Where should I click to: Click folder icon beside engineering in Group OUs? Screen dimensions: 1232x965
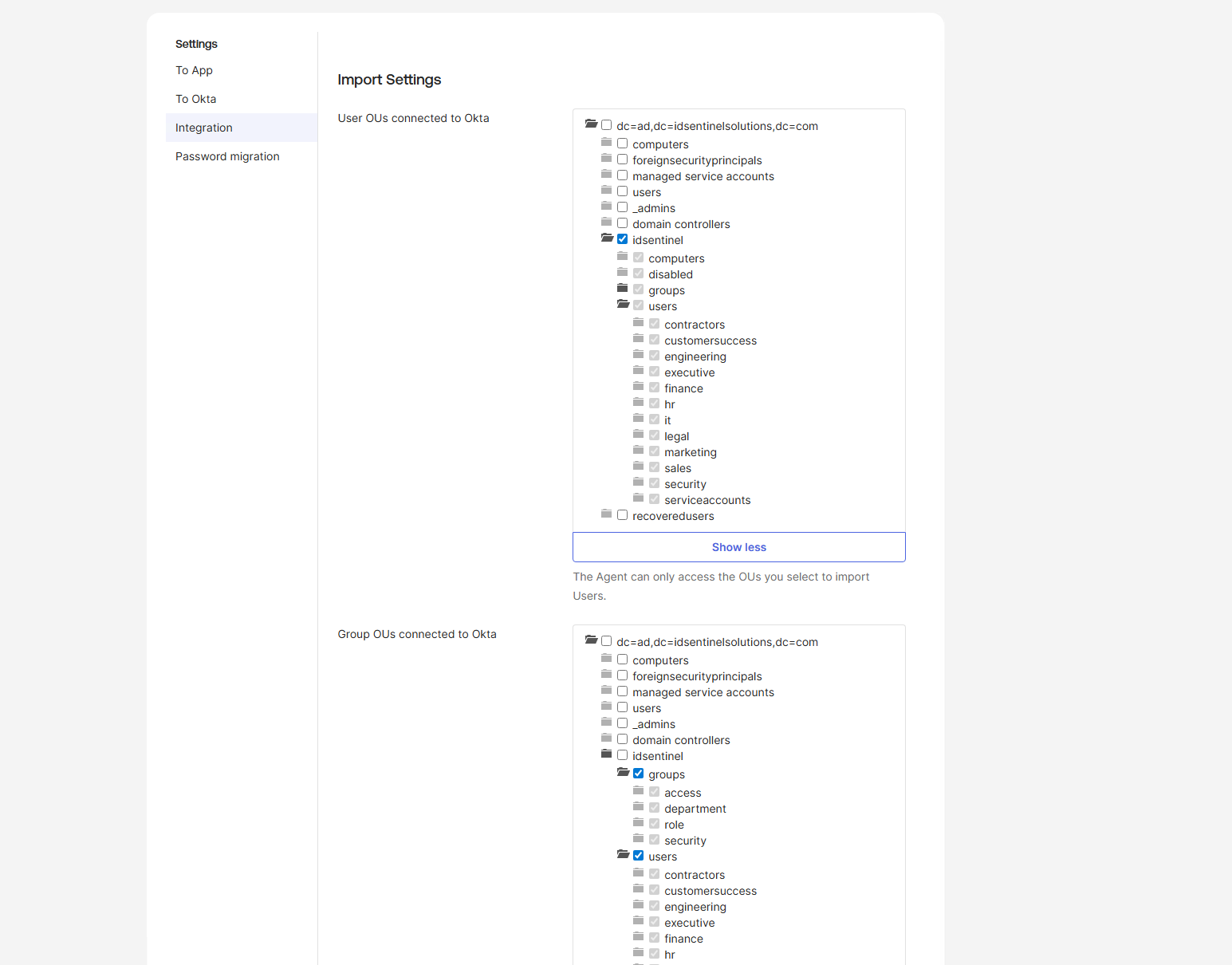click(x=638, y=905)
